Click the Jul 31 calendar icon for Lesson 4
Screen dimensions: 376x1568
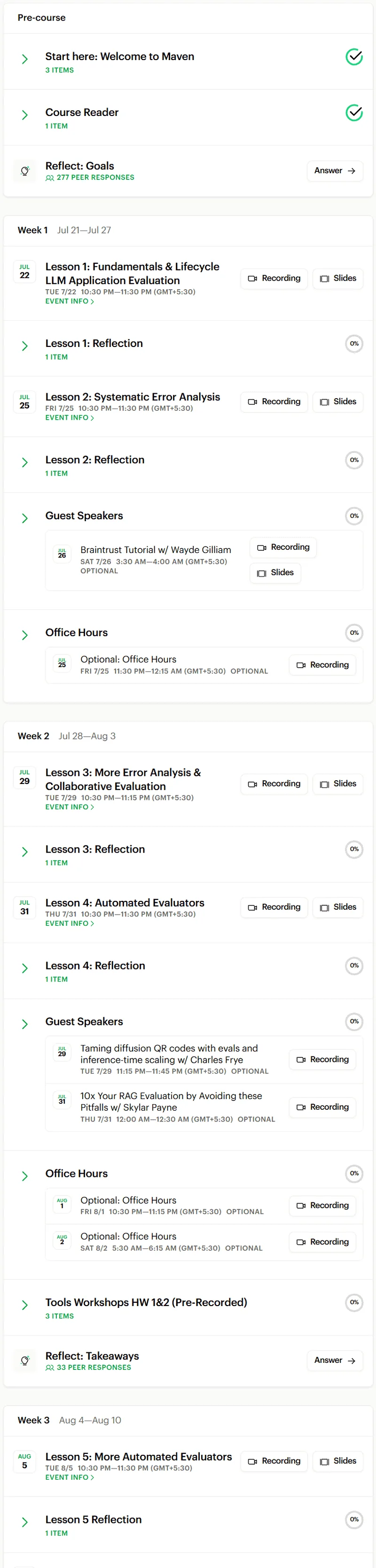point(24,907)
